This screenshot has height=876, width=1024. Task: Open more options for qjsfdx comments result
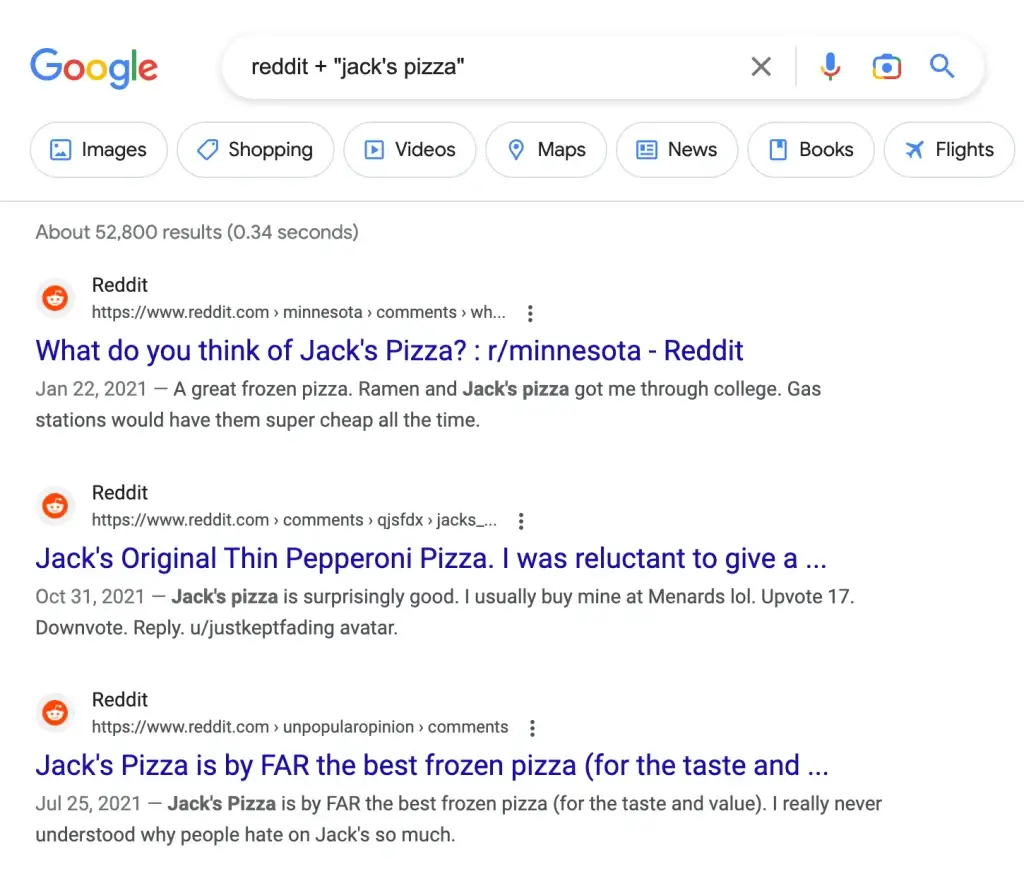(x=520, y=521)
